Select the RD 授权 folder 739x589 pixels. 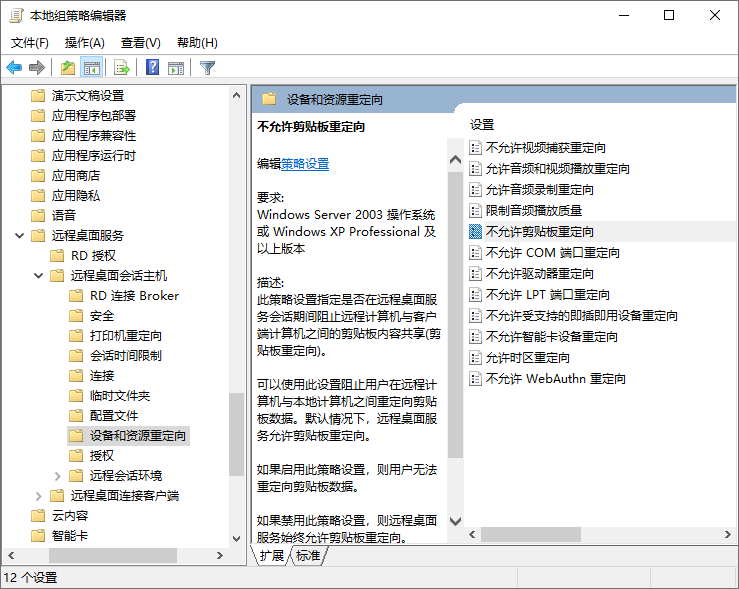click(x=93, y=256)
